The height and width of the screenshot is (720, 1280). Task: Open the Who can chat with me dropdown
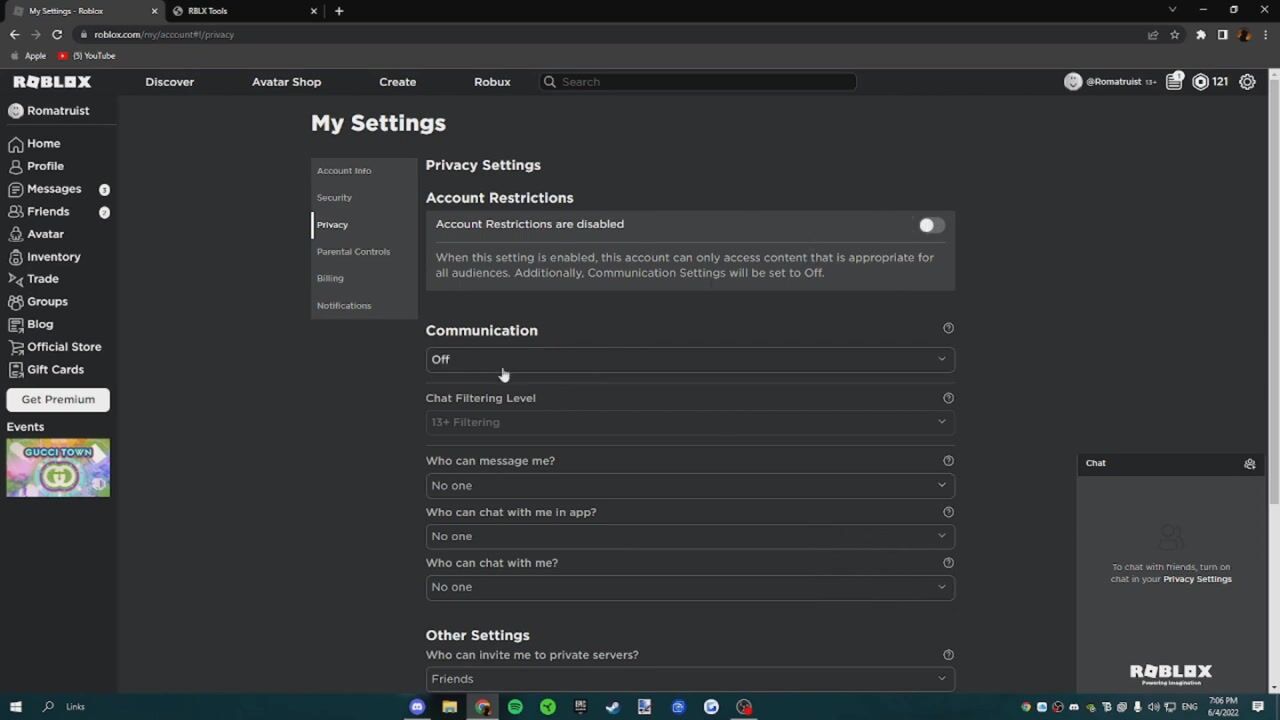click(690, 587)
